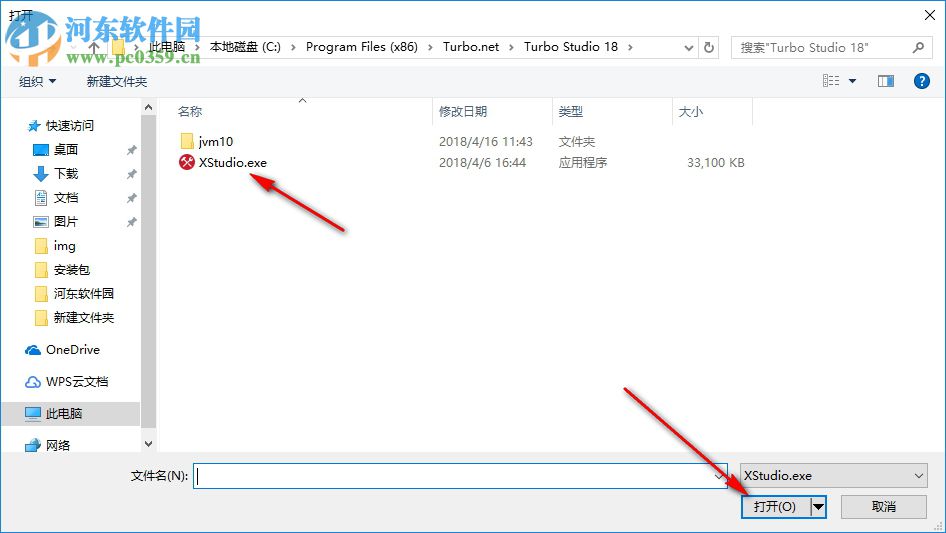Image resolution: width=946 pixels, height=533 pixels.
Task: Select 快速访问 in navigation pane
Action: (69, 126)
